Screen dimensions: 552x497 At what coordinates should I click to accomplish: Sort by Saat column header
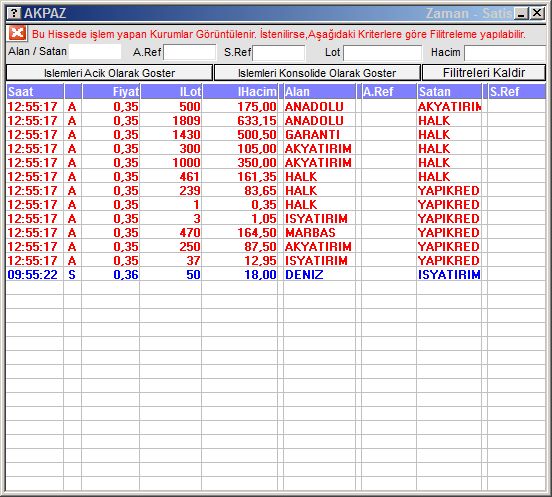(x=35, y=92)
